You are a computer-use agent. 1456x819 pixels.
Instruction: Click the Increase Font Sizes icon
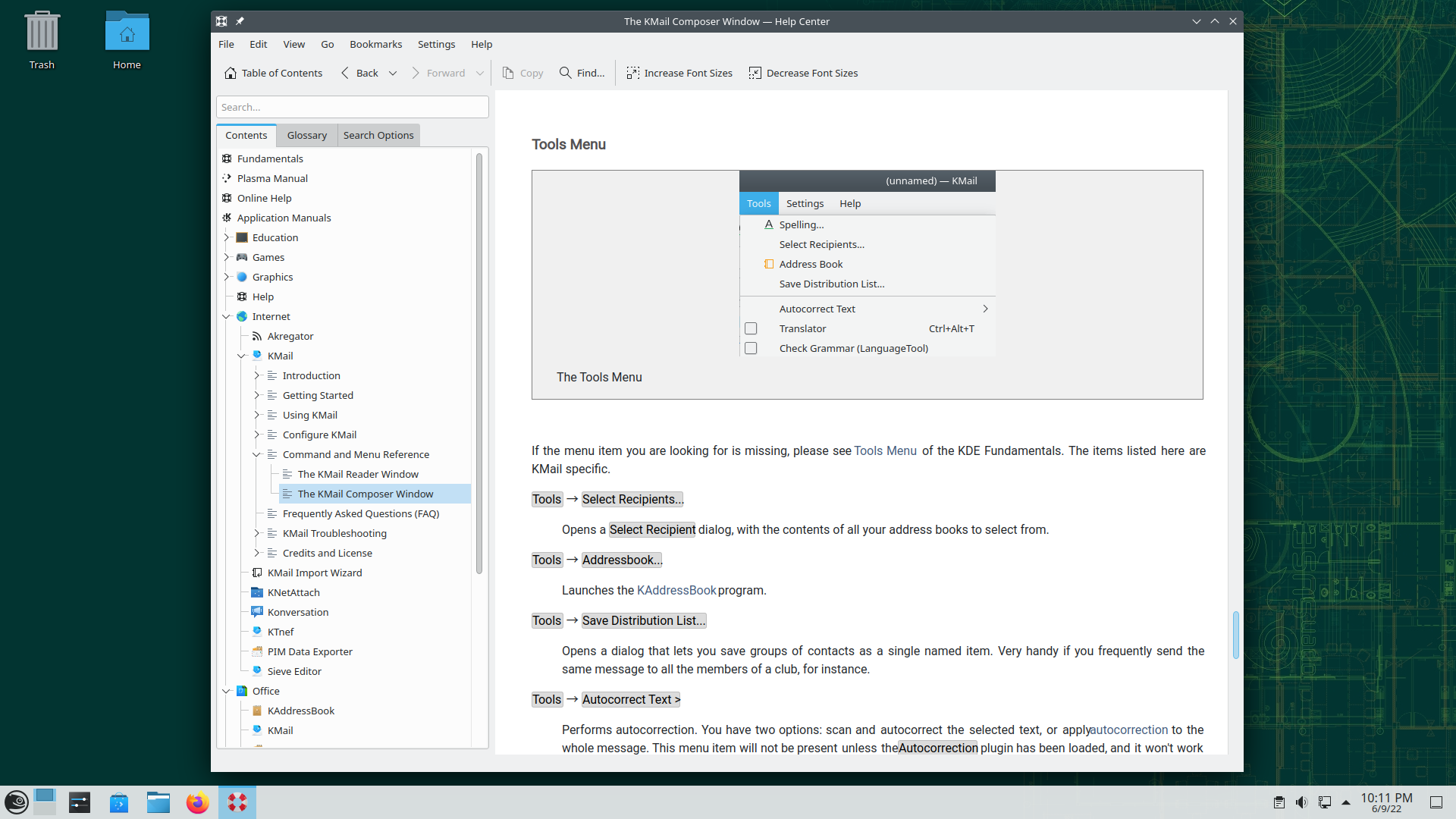coord(632,73)
